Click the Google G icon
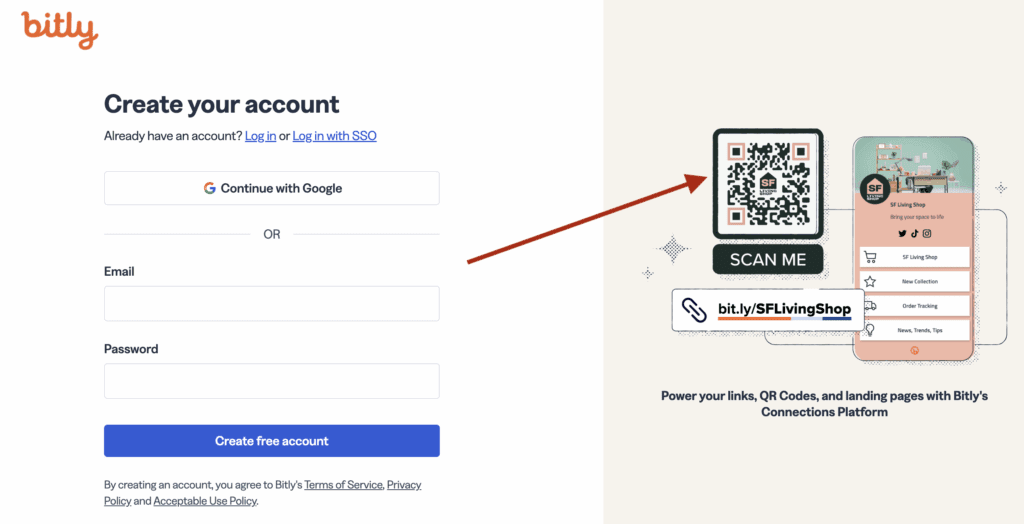 pos(210,188)
